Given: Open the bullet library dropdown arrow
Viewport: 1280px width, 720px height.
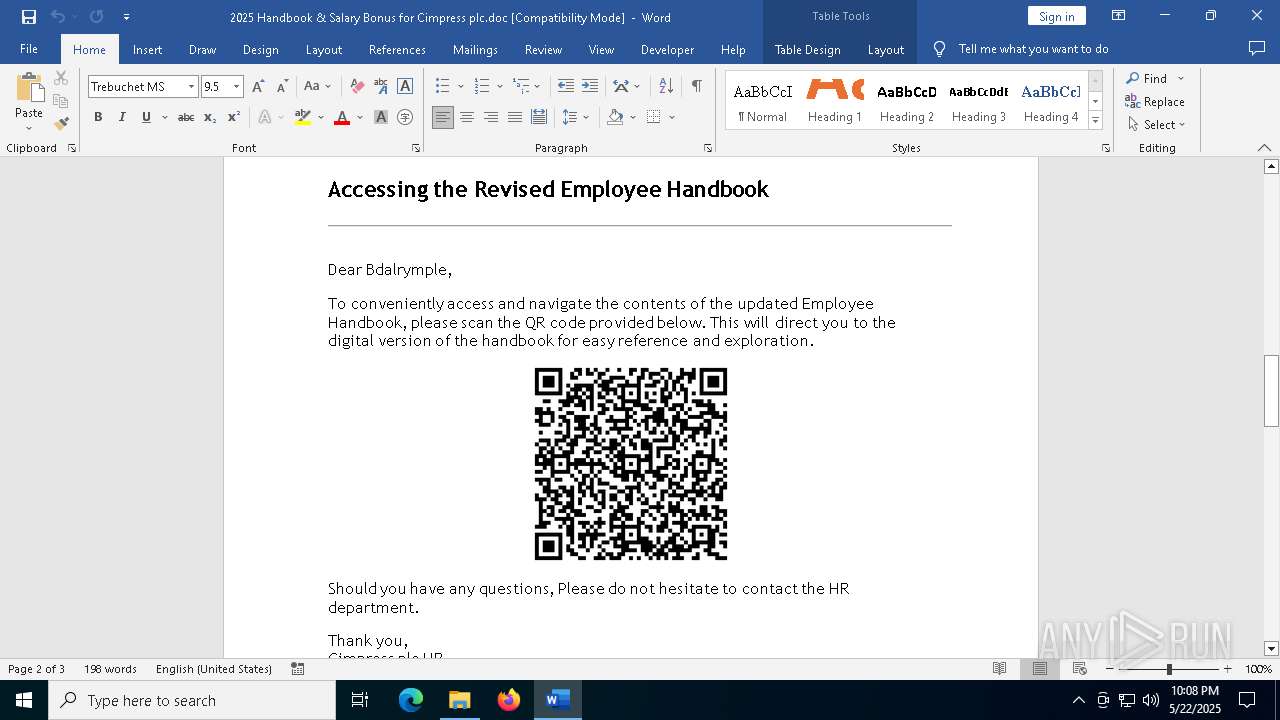Looking at the screenshot, I should pyautogui.click(x=461, y=87).
